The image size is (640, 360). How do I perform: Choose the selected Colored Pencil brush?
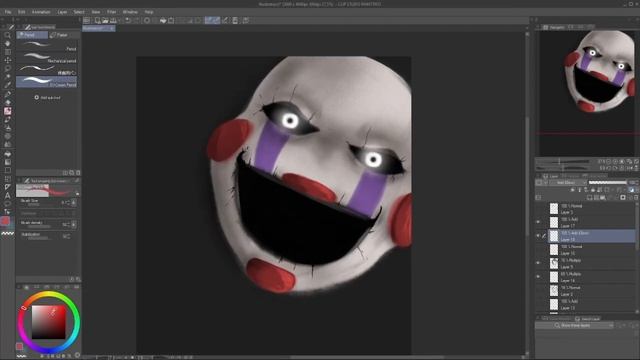tap(47, 82)
